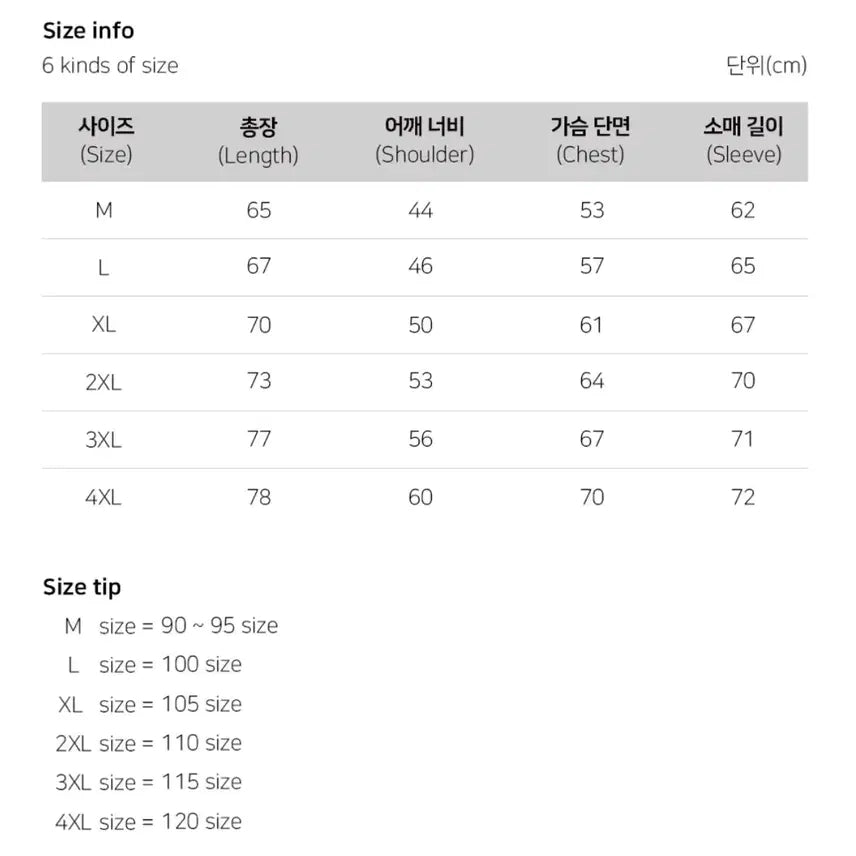Select the 'XL size = 105 size' tip line
Viewport: 856px width, 856px height.
click(x=150, y=704)
